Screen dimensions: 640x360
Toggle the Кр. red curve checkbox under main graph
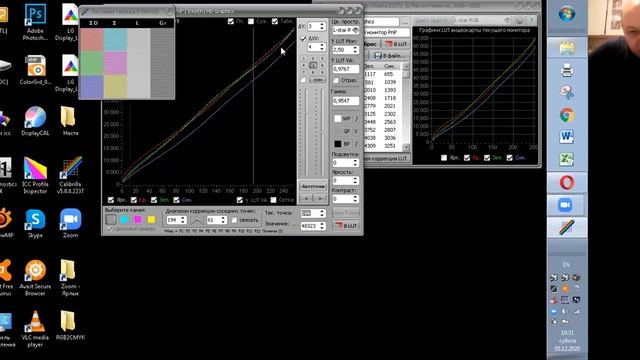pyautogui.click(x=134, y=200)
